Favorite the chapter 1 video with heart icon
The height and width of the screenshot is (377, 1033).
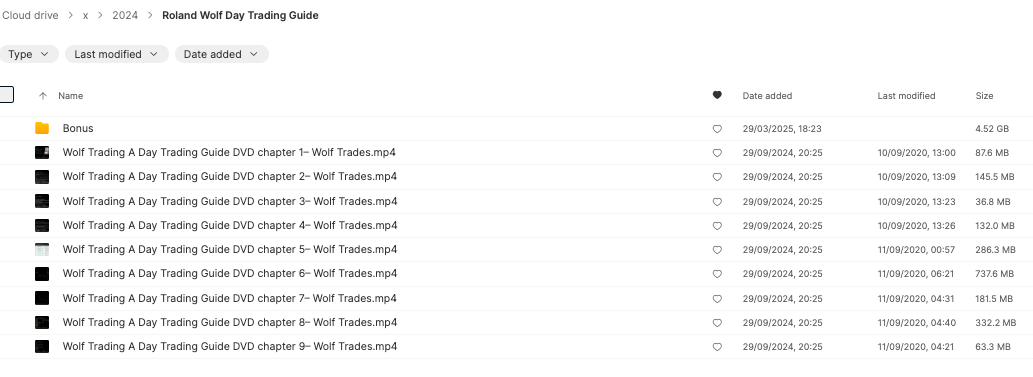click(717, 153)
